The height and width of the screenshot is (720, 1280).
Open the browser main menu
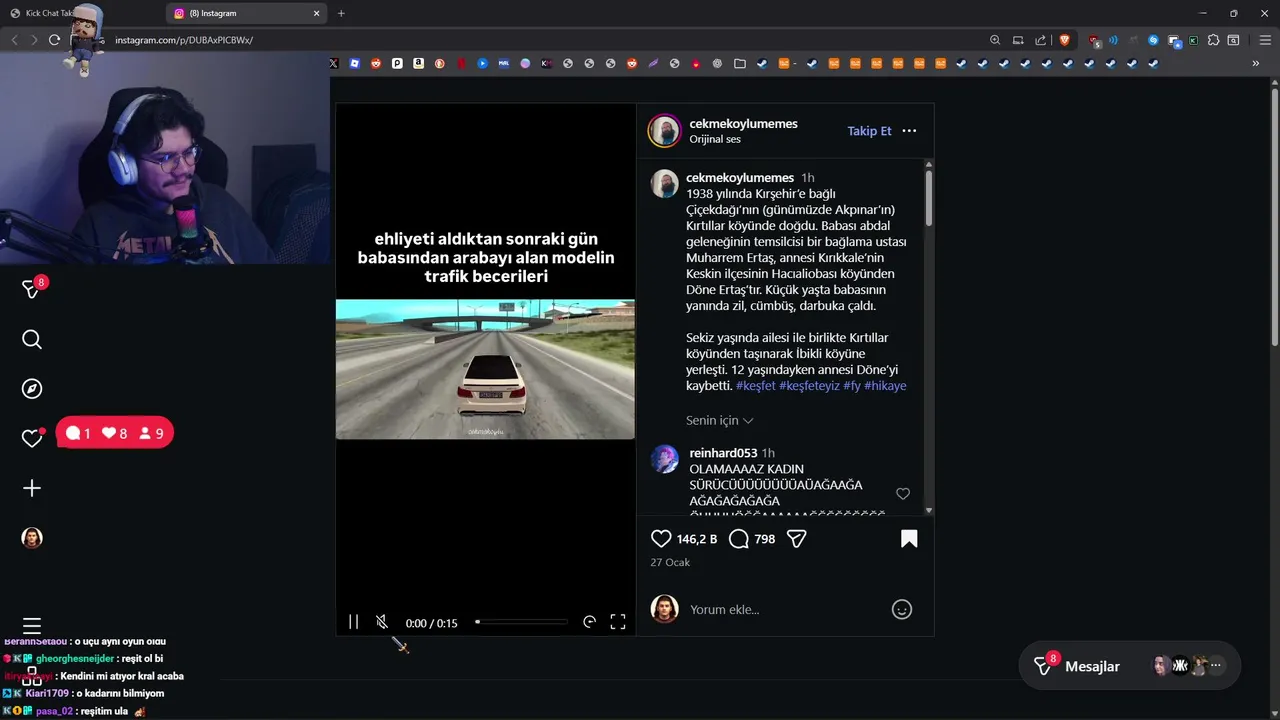[1265, 40]
